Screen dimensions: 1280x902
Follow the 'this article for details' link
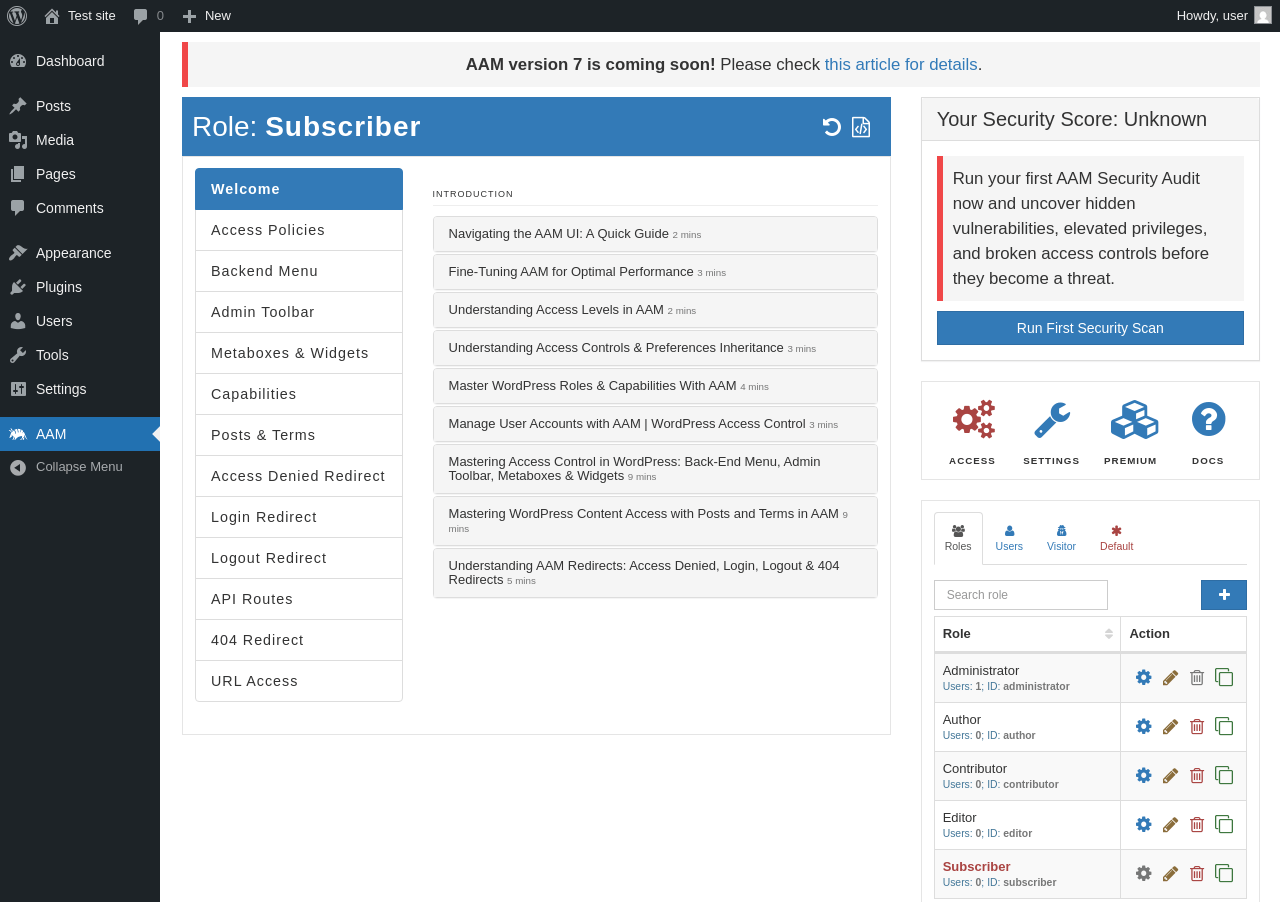[x=901, y=65]
